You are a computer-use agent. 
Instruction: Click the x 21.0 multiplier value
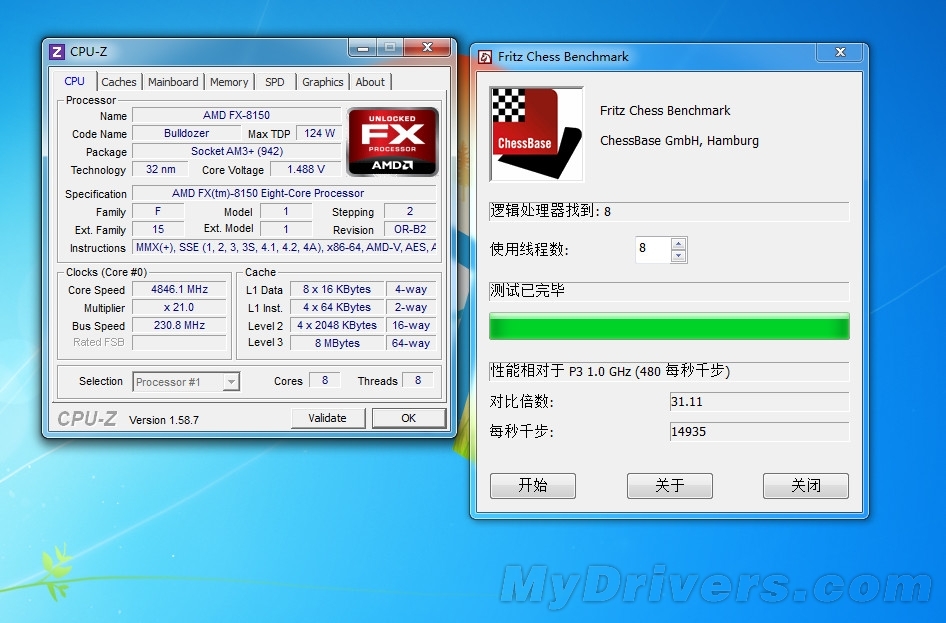coord(179,308)
